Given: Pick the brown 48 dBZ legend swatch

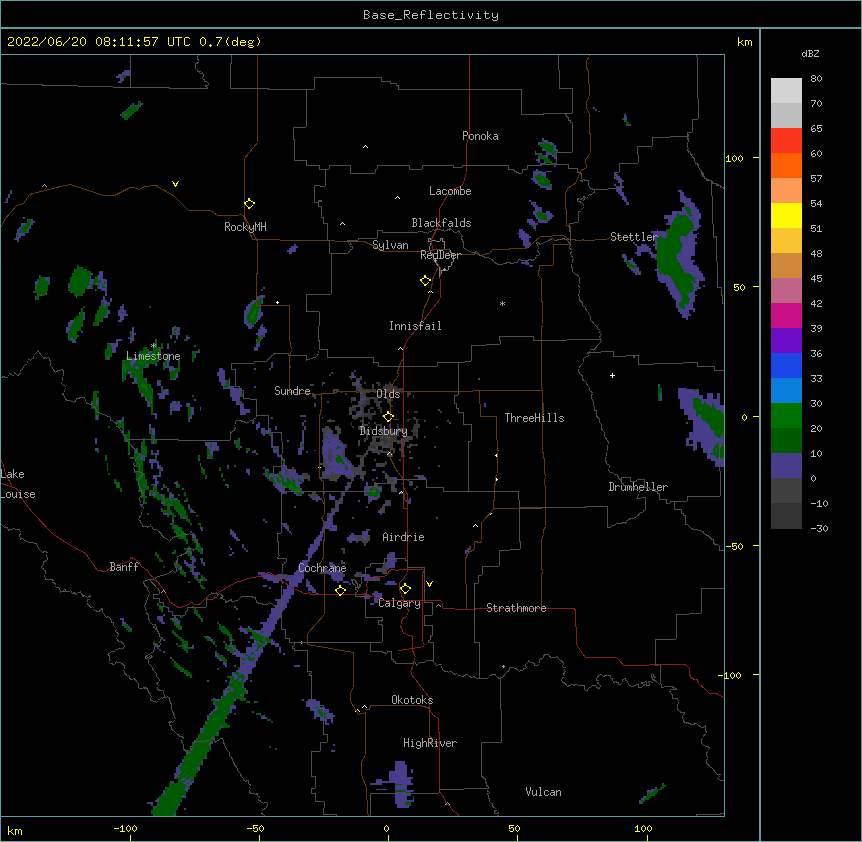Looking at the screenshot, I should coord(786,265).
